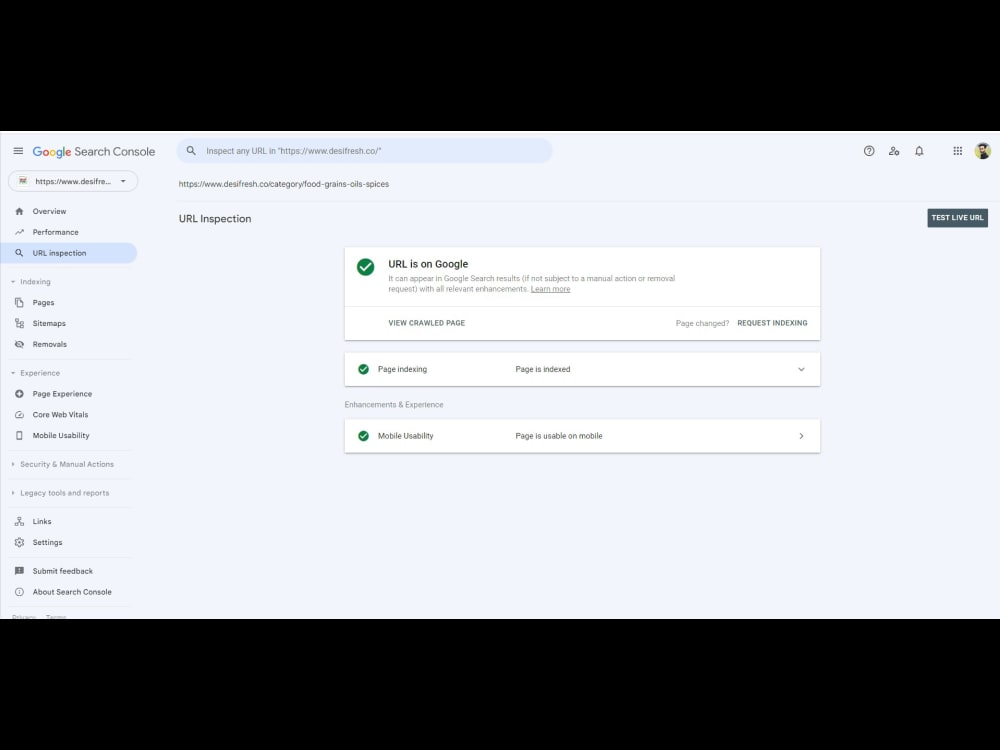Viewport: 1000px width, 750px height.
Task: Follow the Learn more link
Action: coord(550,289)
